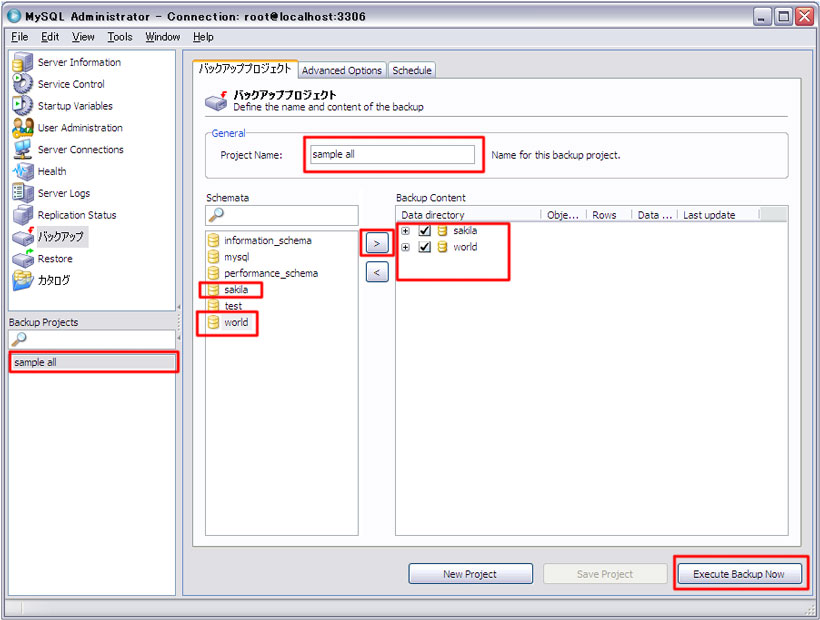
Task: Select the test schema in Schemata list
Action: pos(233,306)
